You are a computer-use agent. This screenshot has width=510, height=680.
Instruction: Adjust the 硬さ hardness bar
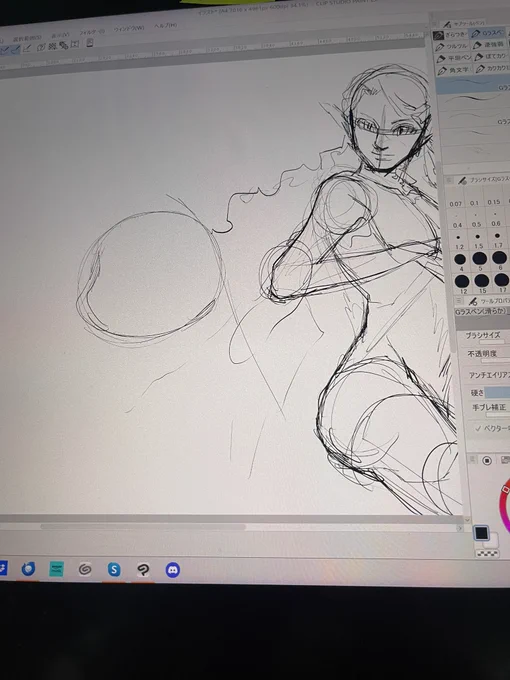click(497, 392)
